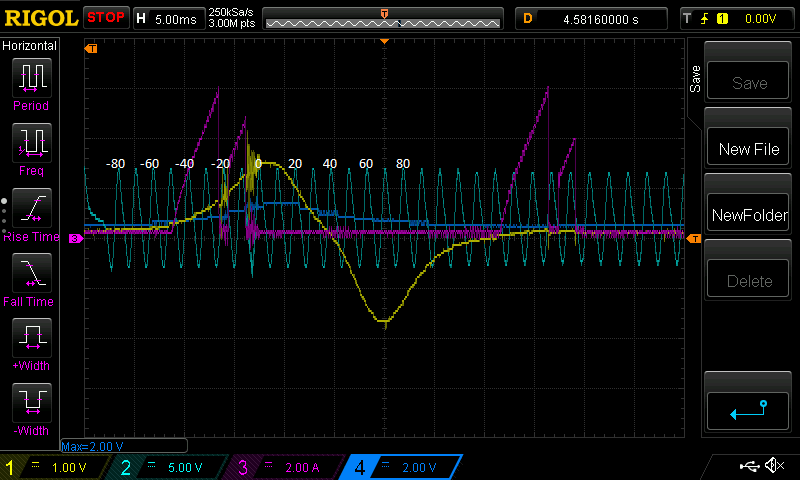
Task: Click the red STOP run status indicator
Action: point(106,17)
